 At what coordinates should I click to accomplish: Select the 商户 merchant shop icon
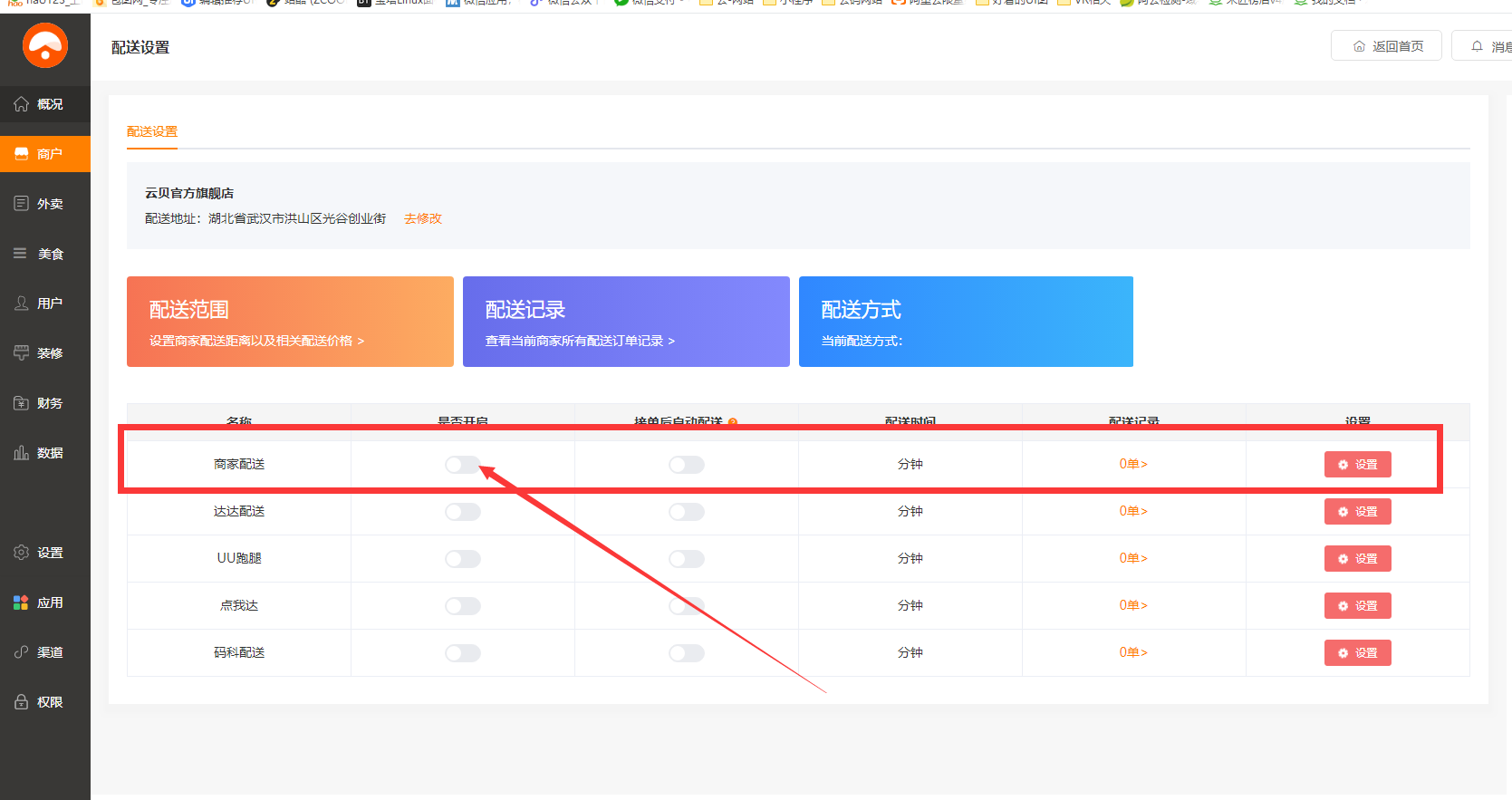coord(21,154)
